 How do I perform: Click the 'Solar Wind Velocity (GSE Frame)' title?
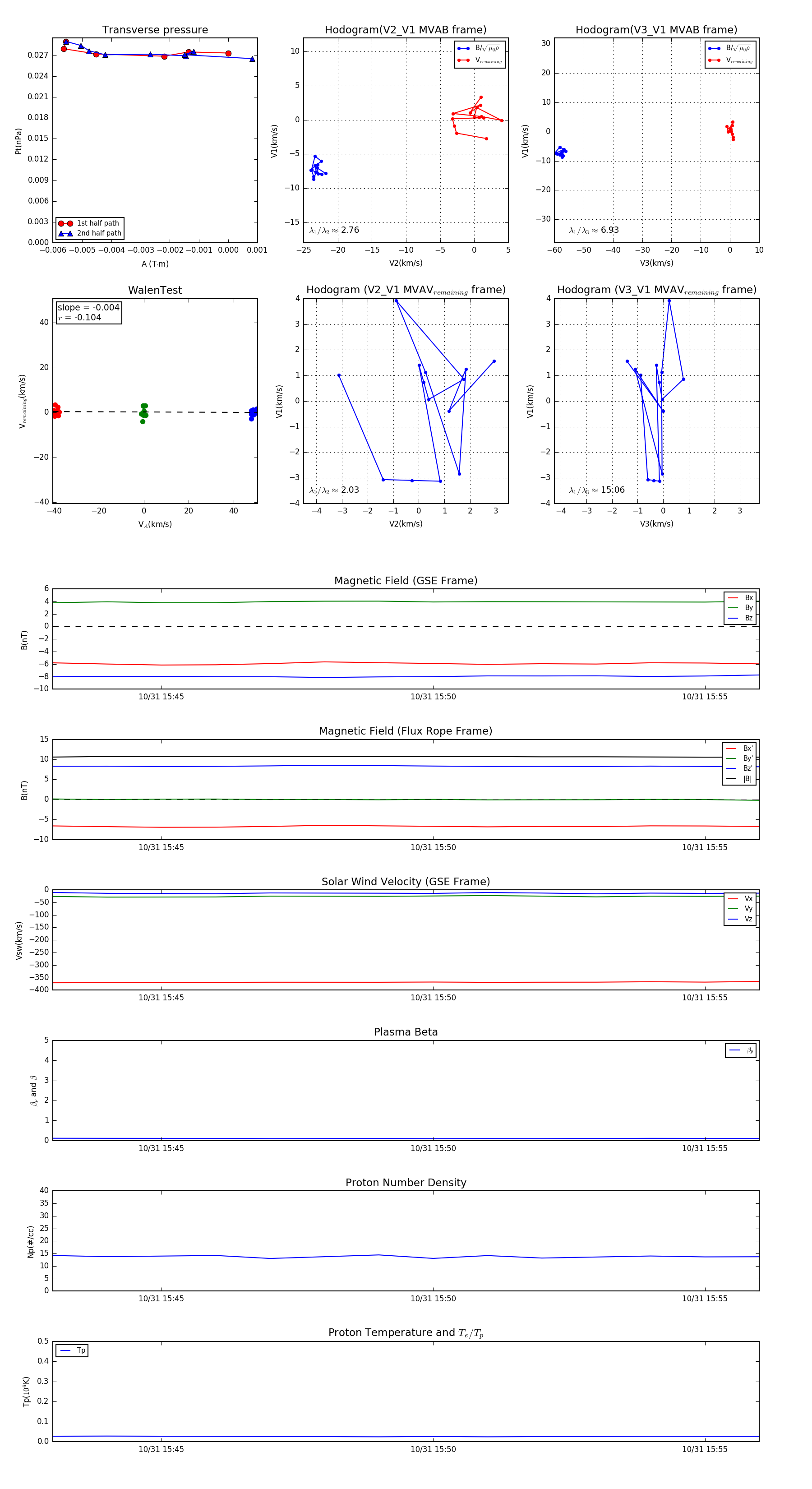click(406, 882)
